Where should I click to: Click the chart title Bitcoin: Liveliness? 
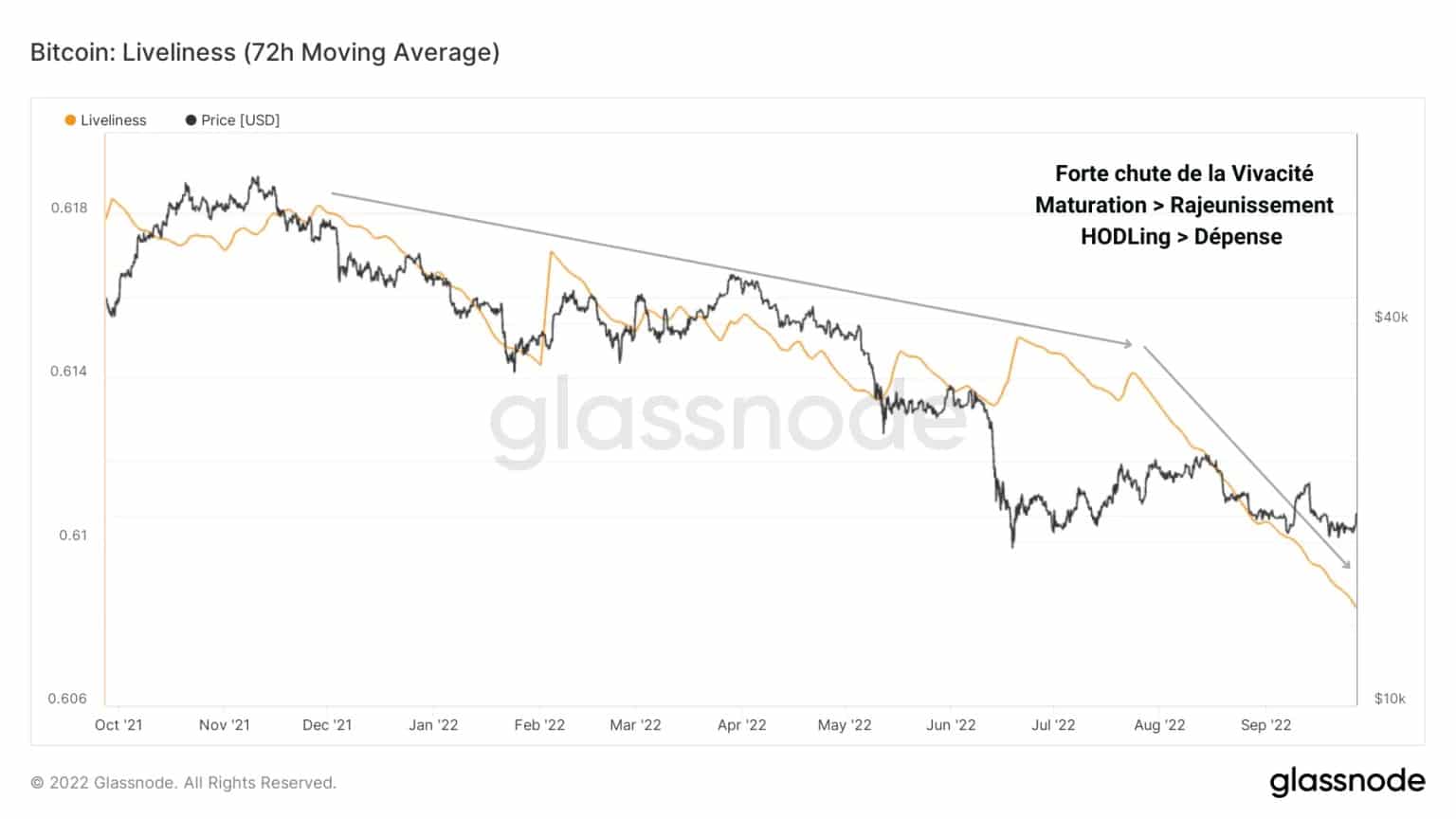[264, 52]
